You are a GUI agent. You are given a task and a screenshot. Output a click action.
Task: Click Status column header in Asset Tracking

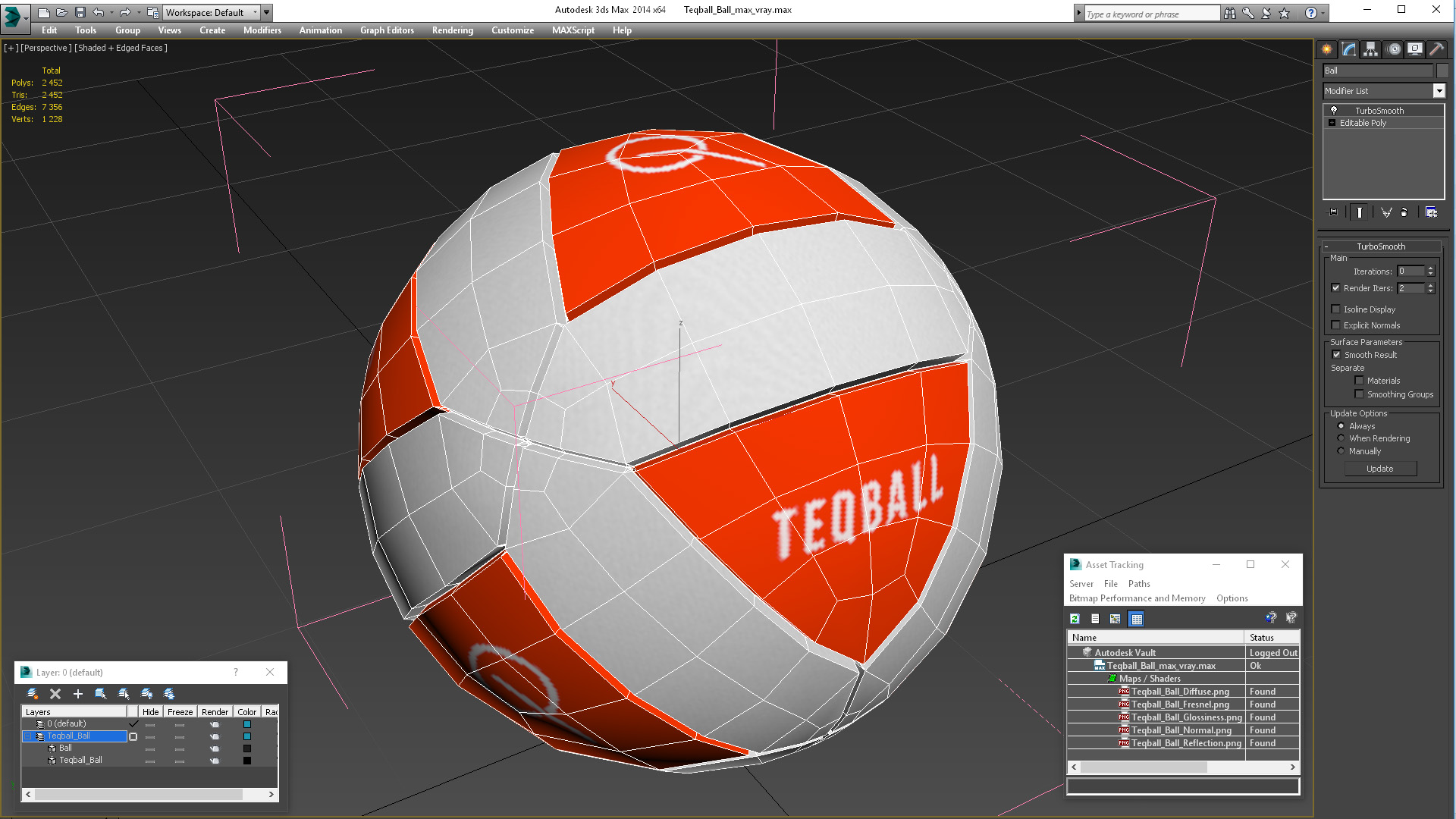tap(1272, 638)
